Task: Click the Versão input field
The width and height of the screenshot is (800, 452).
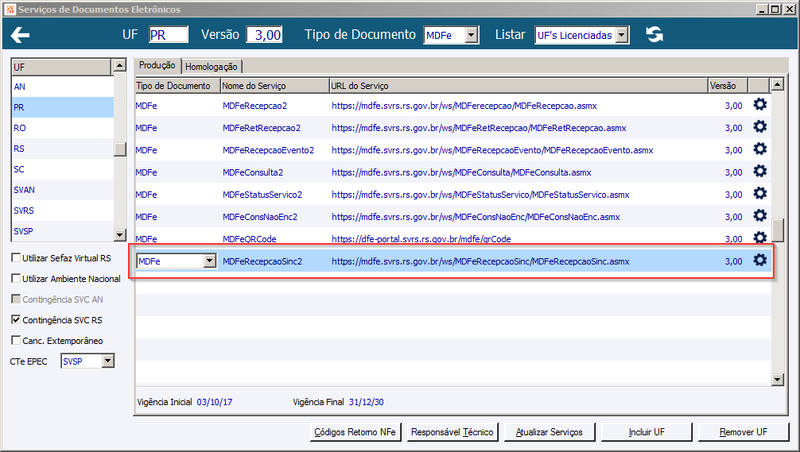Action: [264, 35]
